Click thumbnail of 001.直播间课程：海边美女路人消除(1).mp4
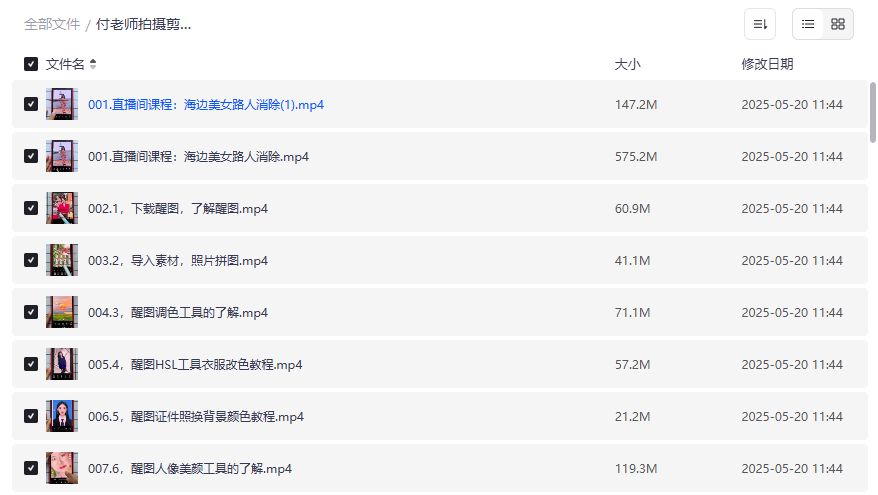Viewport: 878px width, 495px height. 62,104
